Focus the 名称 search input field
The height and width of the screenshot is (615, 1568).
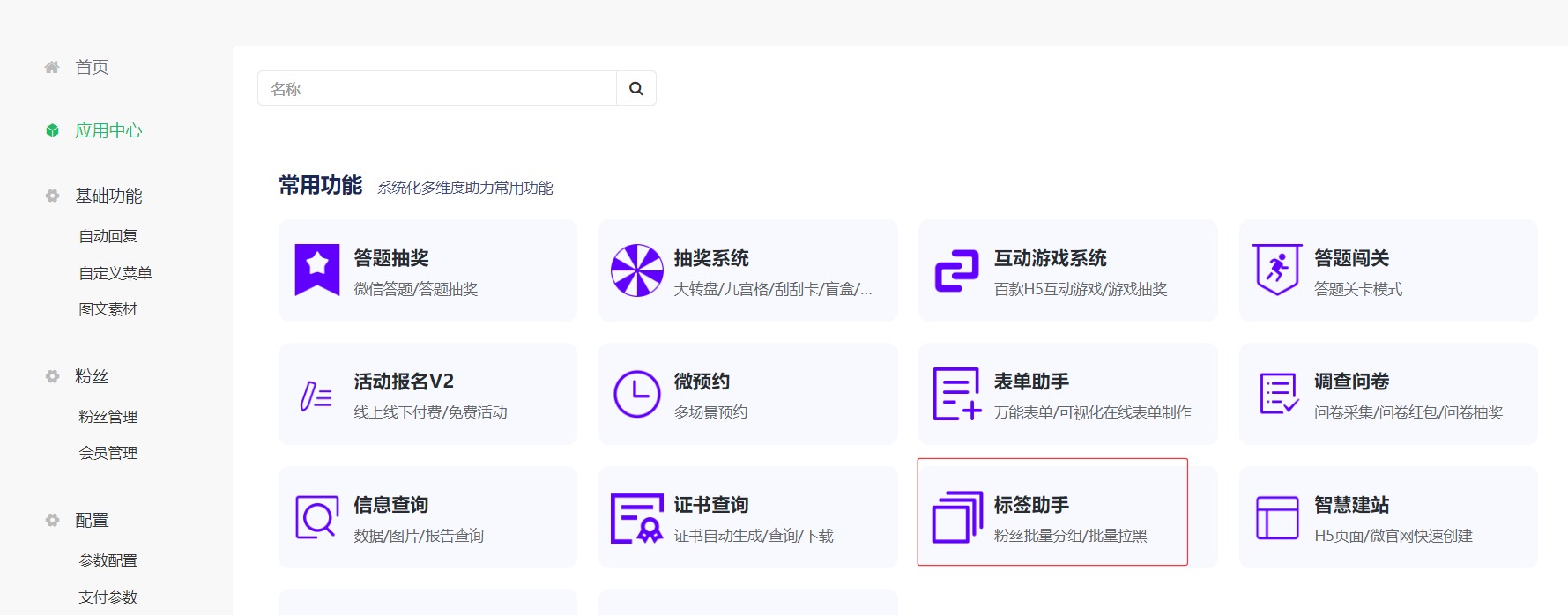coord(437,88)
